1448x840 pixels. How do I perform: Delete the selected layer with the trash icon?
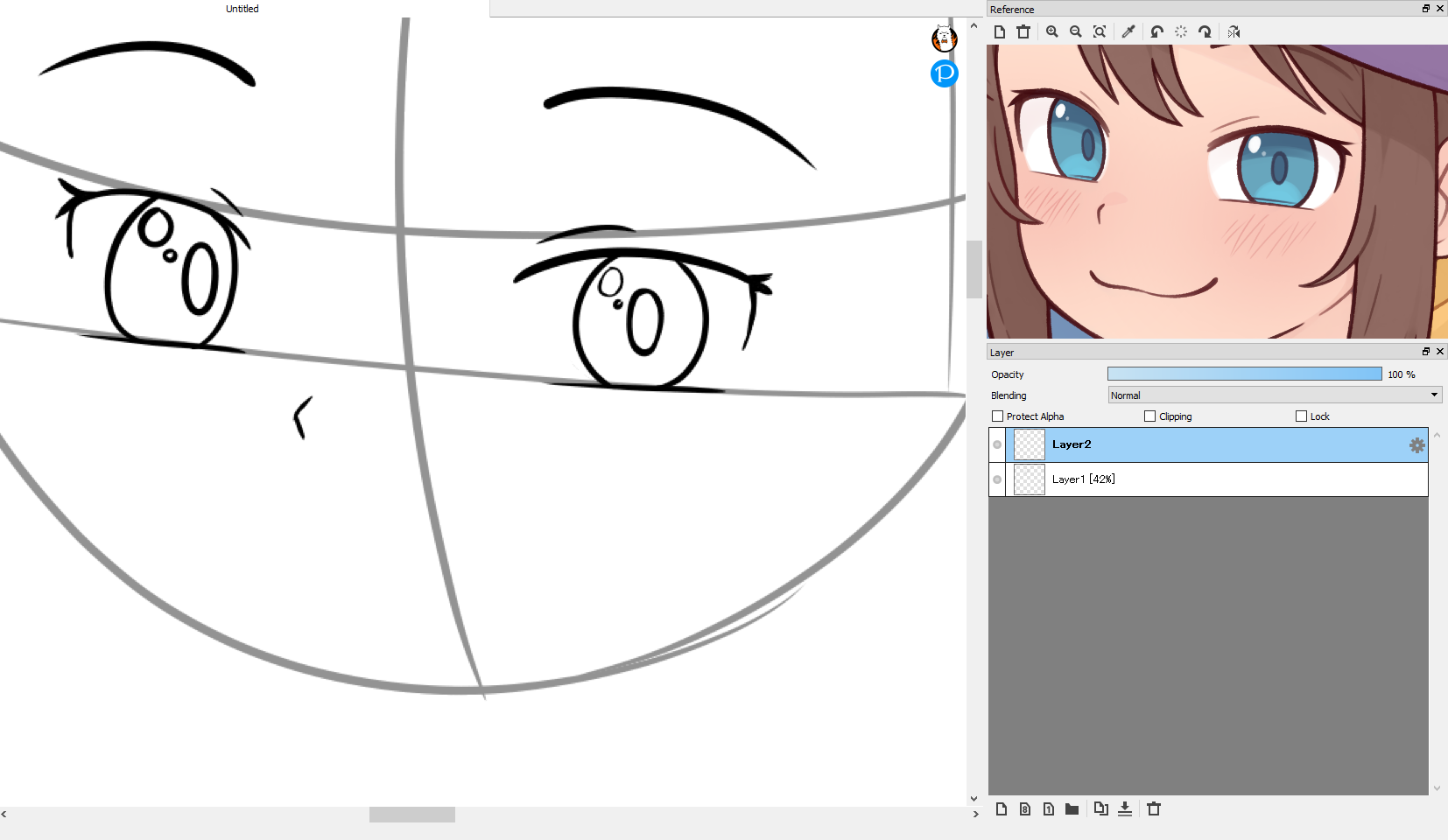click(x=1154, y=809)
